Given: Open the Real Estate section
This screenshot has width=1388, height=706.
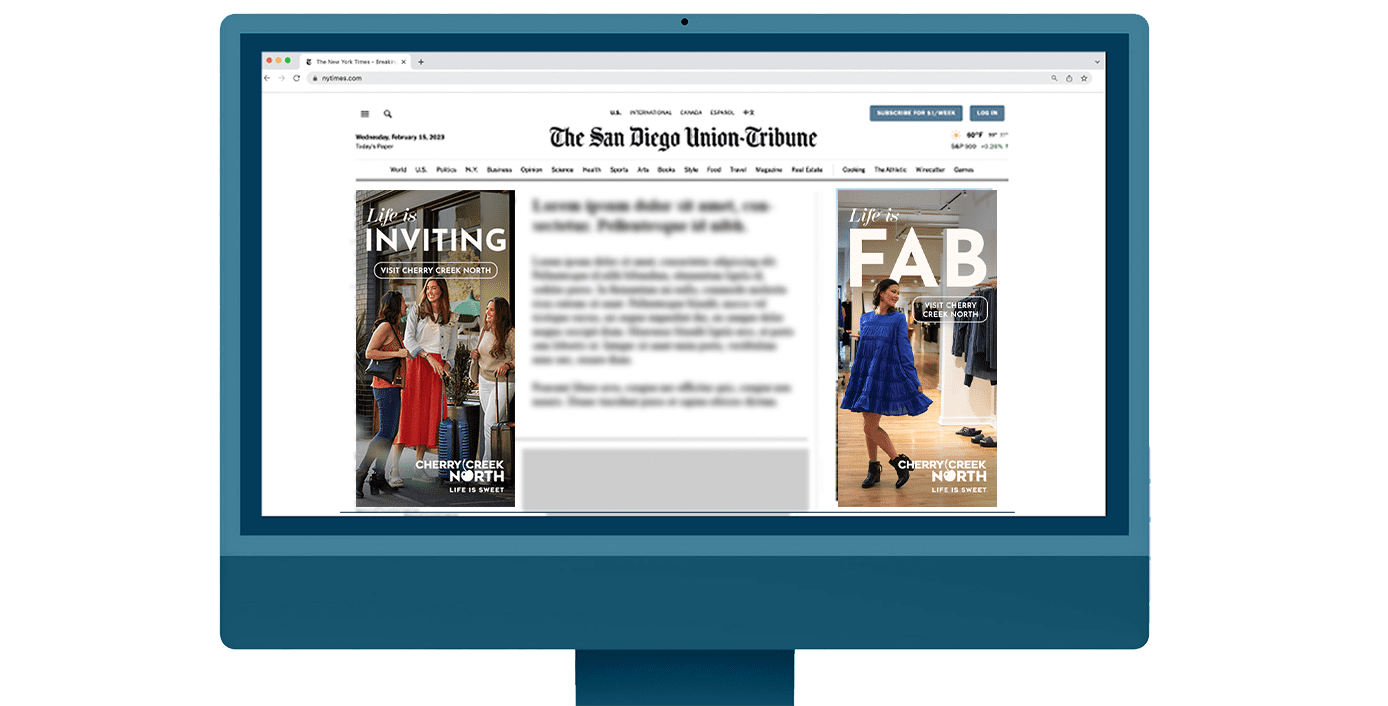Looking at the screenshot, I should pyautogui.click(x=807, y=170).
